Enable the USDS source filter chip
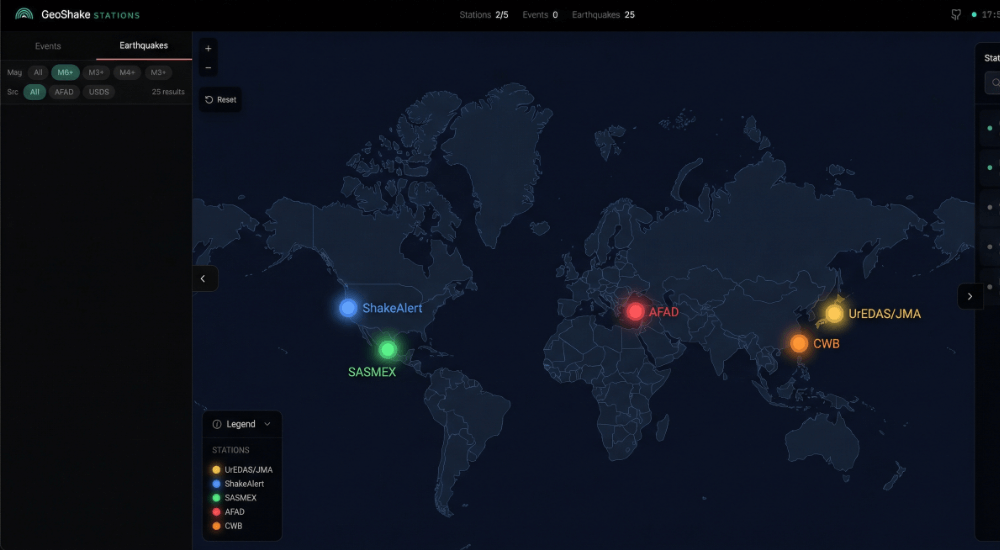 tap(99, 92)
